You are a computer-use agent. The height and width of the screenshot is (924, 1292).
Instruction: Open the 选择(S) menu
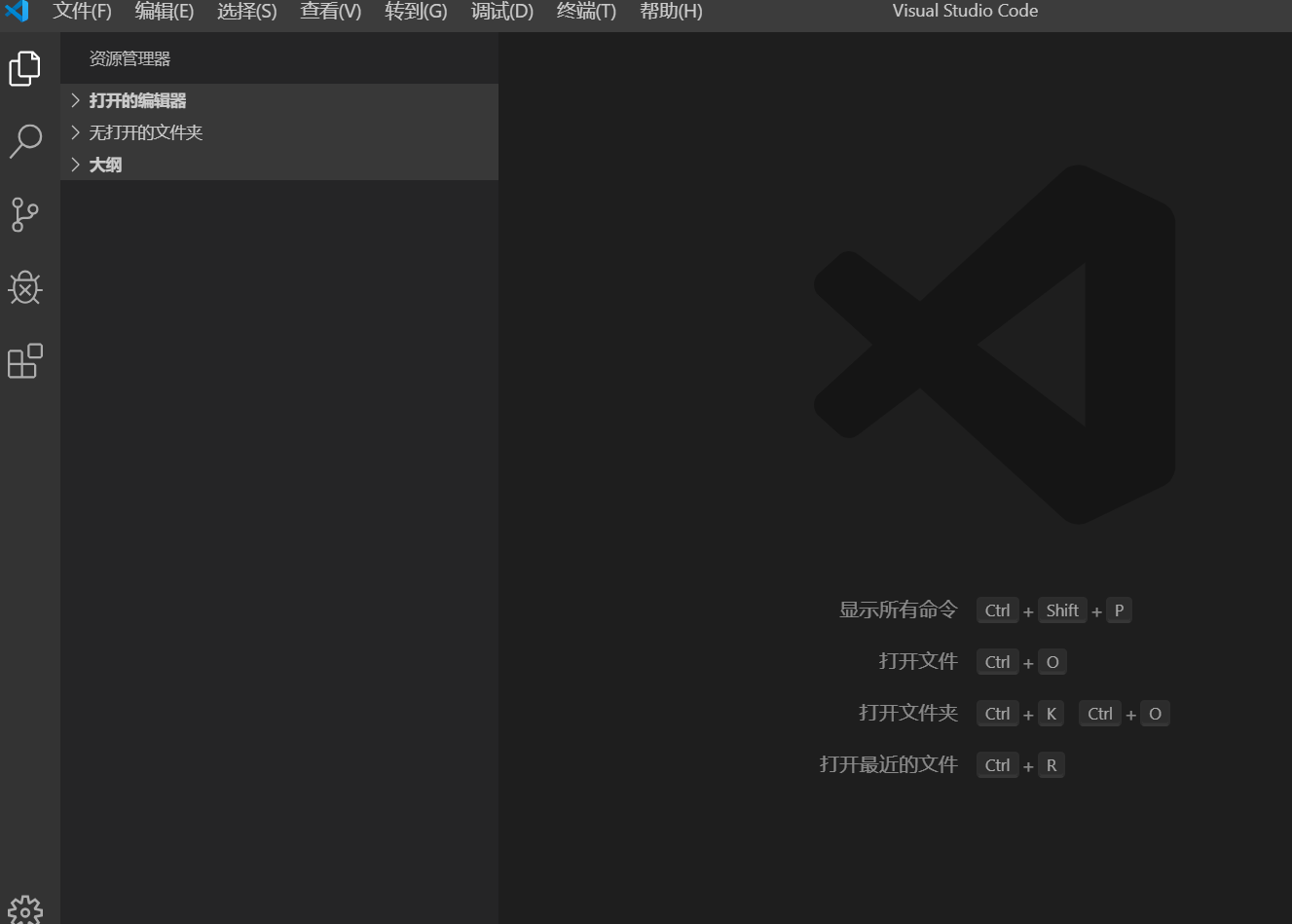[x=246, y=12]
